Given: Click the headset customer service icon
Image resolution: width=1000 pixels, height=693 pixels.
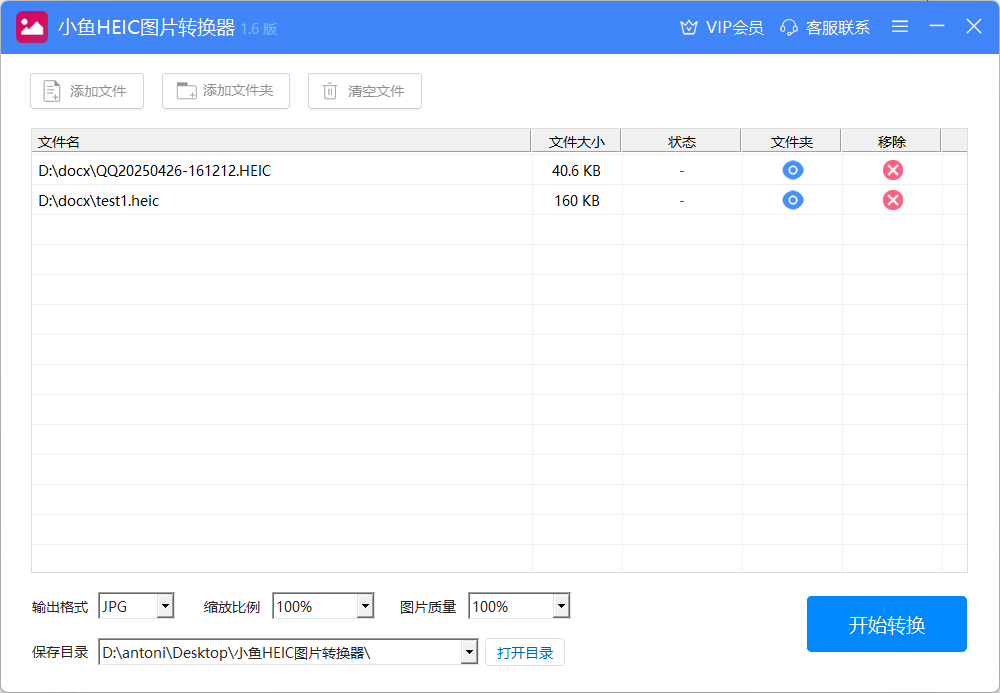Looking at the screenshot, I should 790,27.
